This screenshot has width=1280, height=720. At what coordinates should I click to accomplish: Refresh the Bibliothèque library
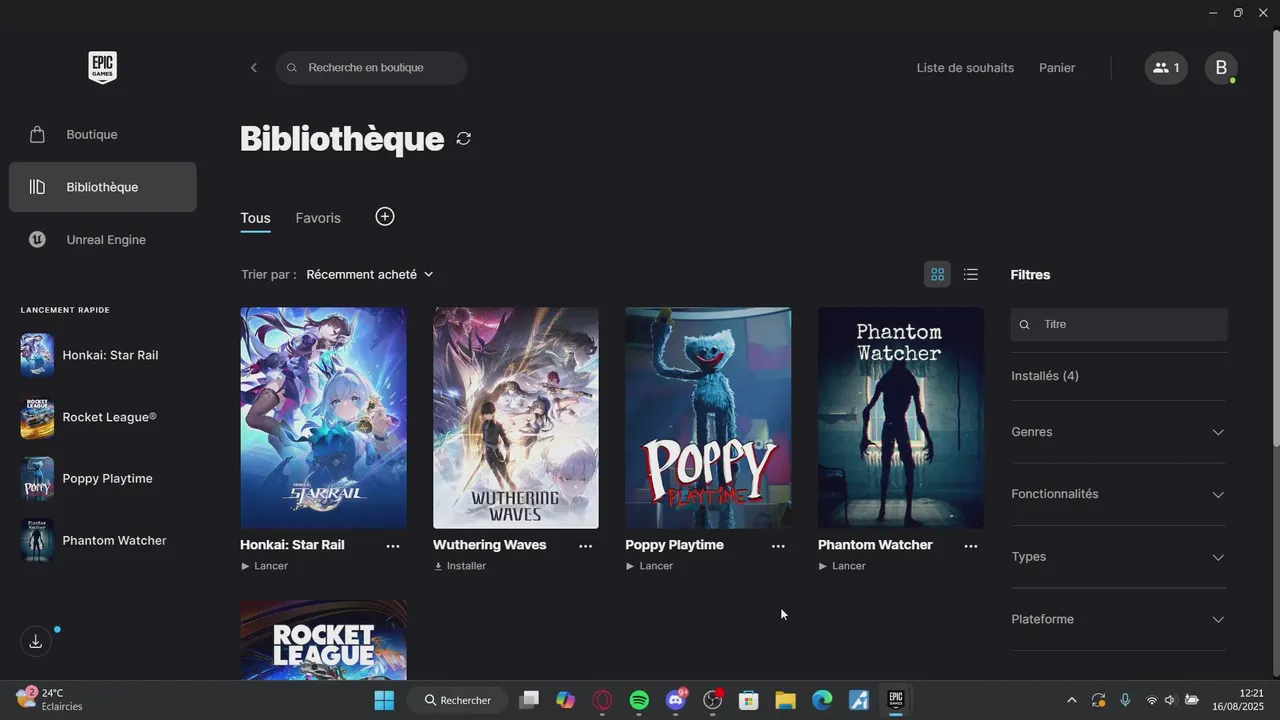click(x=463, y=138)
